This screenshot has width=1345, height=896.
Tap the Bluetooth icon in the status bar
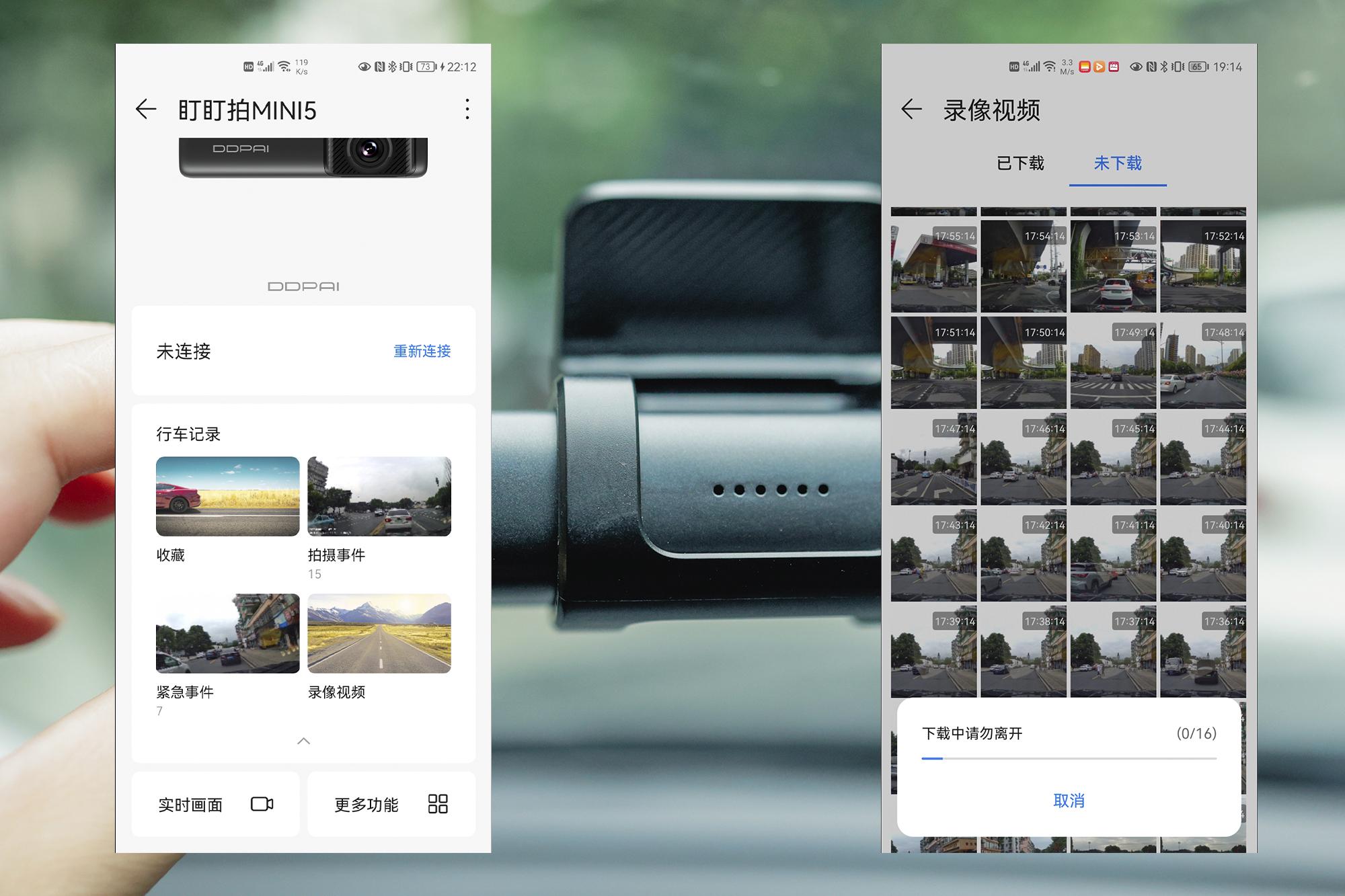click(1163, 67)
